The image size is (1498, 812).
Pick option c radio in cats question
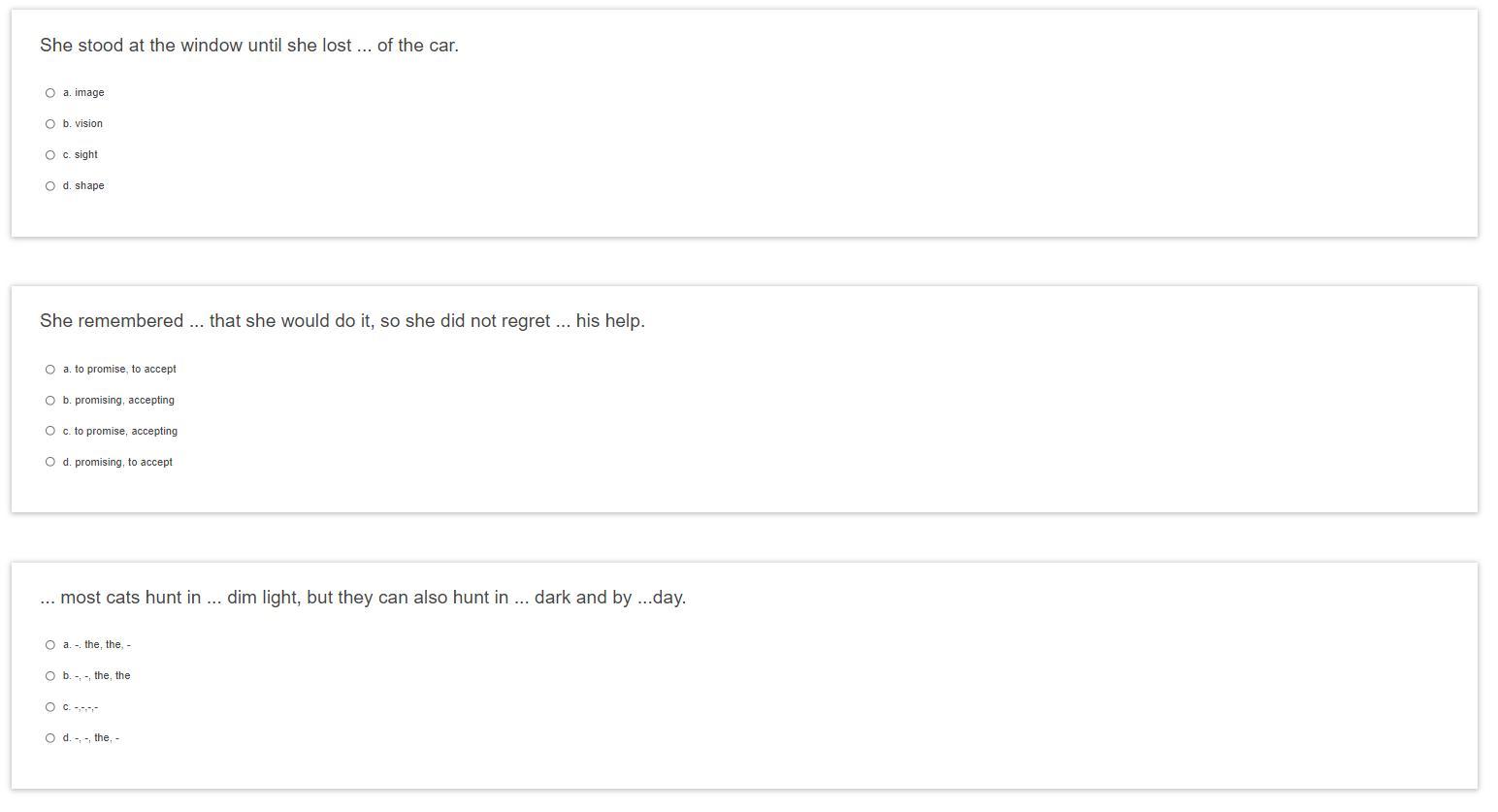point(50,707)
